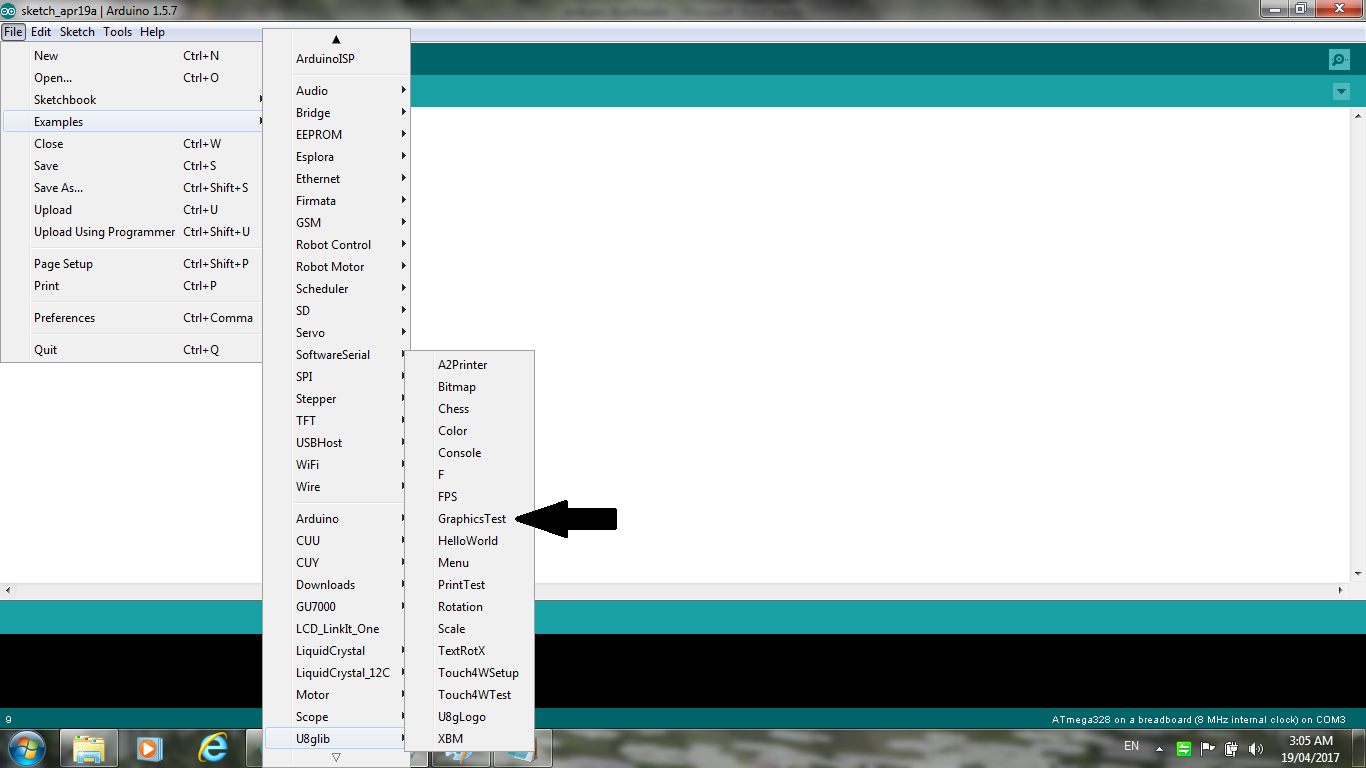Open the XBM example

coord(470,739)
